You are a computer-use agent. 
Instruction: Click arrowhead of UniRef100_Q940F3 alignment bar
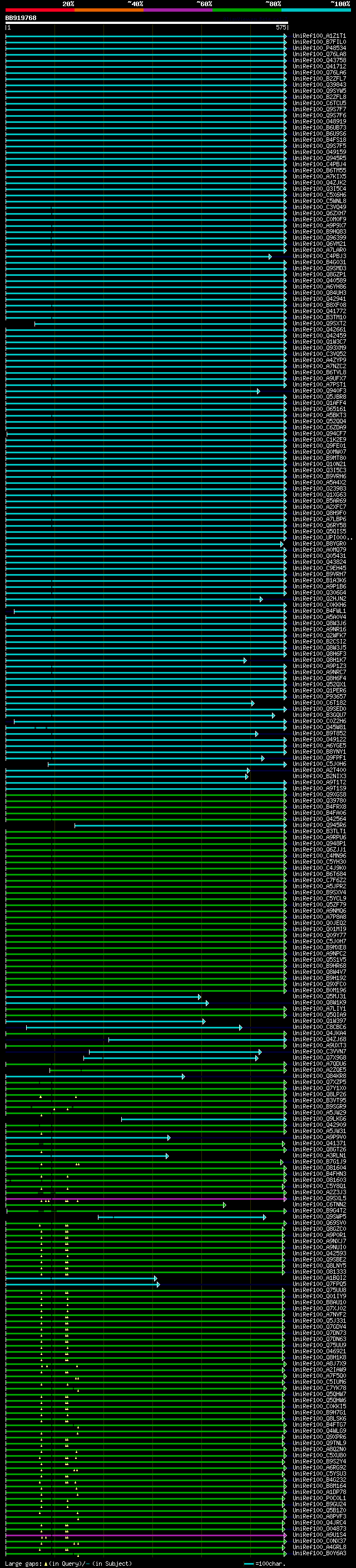tap(259, 391)
